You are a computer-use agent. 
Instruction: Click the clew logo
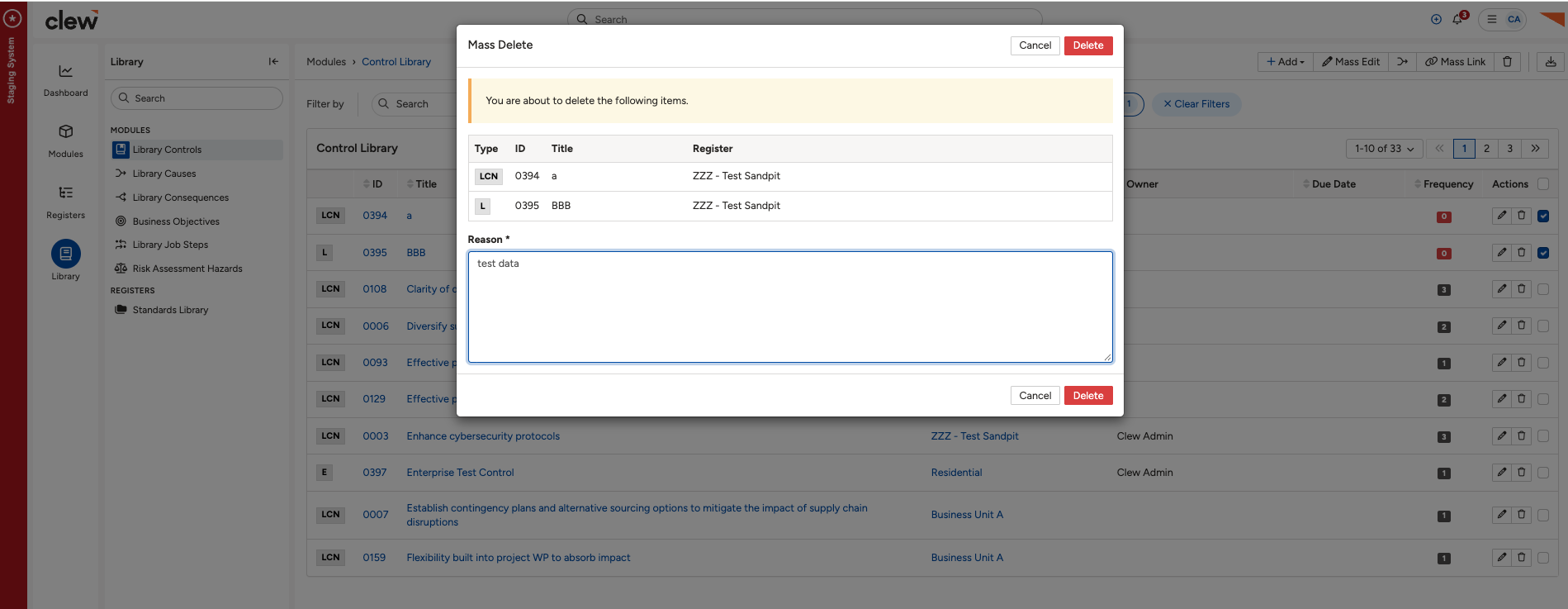click(x=72, y=20)
